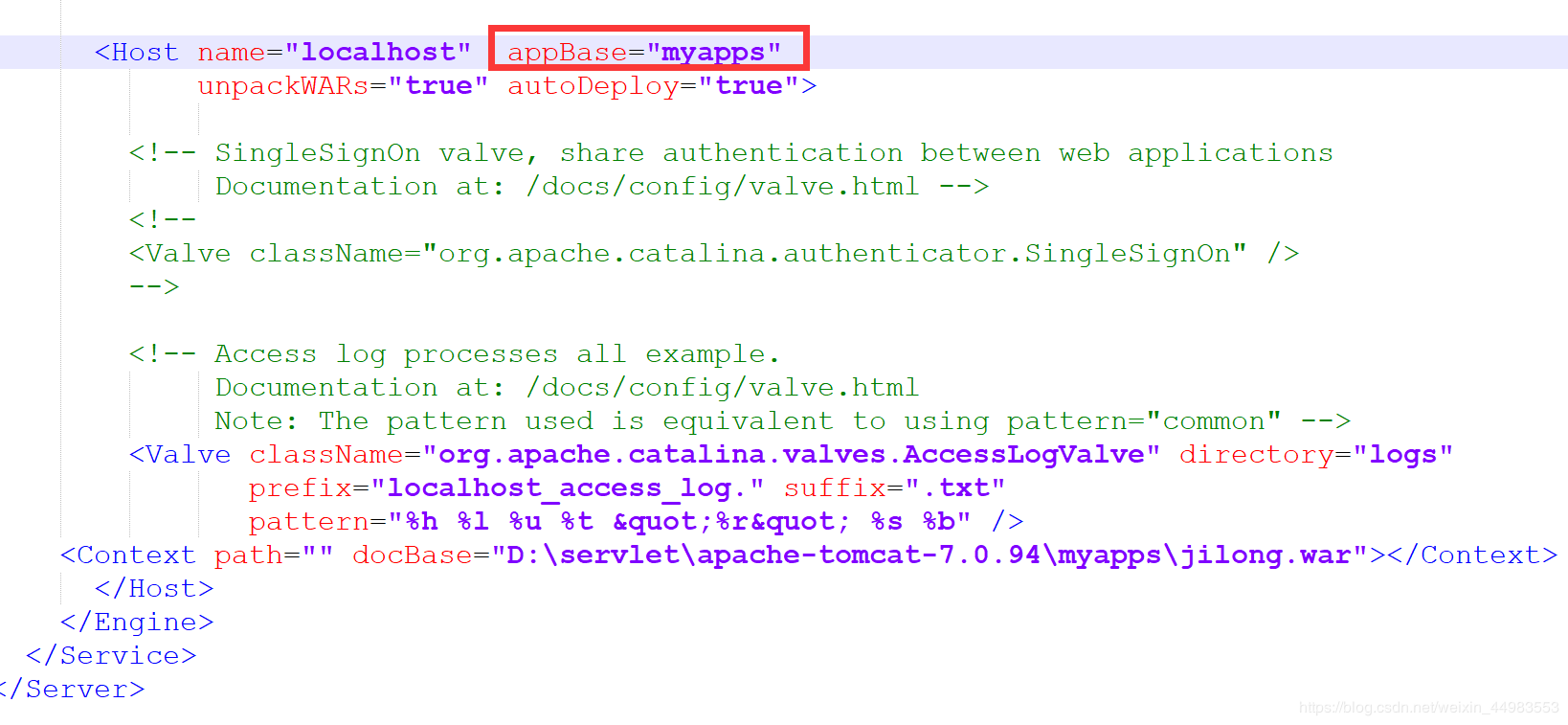Click the commented SingleSignOn Valve className line
Screen dimensions: 1568x725
[x=714, y=254]
